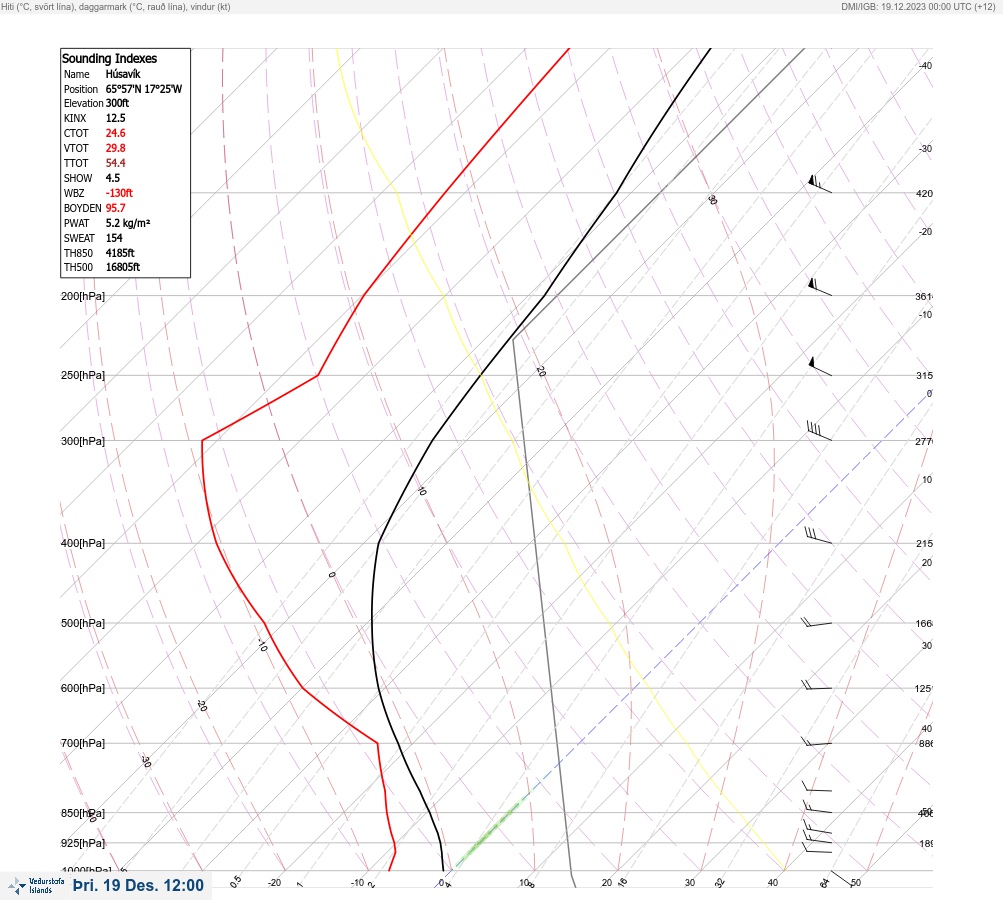Click the '250[hPa]' pressure label
This screenshot has width=1003, height=900.
click(83, 375)
